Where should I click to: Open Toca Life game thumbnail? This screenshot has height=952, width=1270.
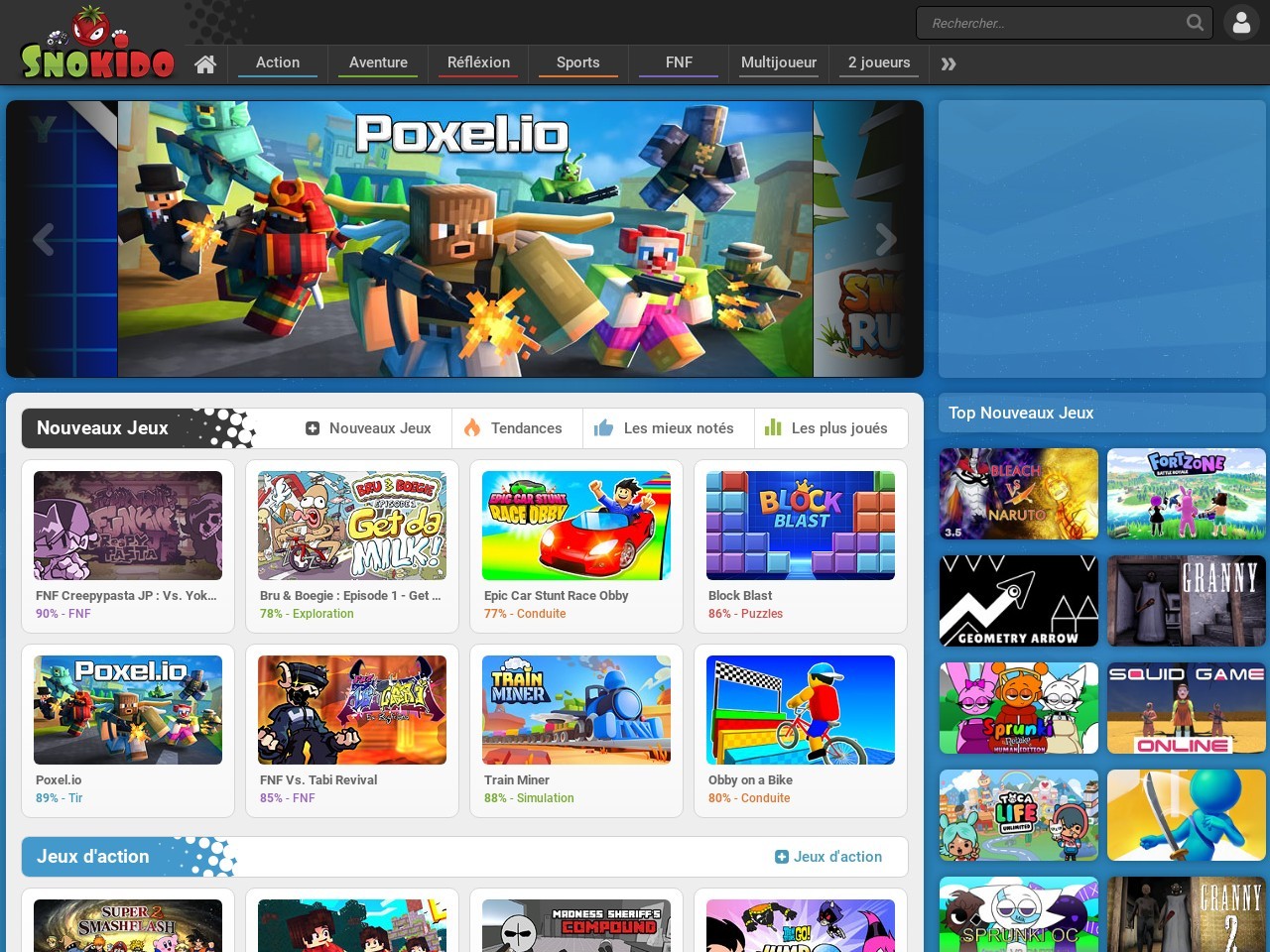(1019, 815)
